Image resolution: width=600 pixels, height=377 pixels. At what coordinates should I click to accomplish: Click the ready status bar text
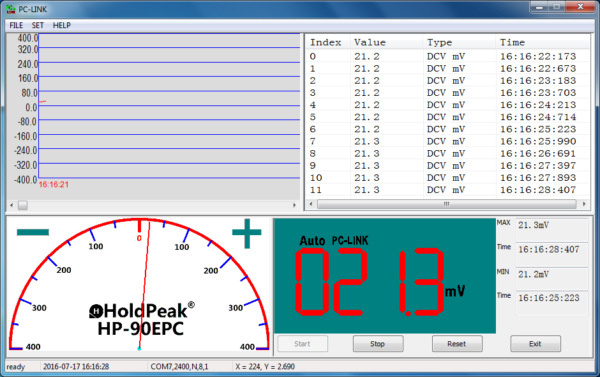(x=16, y=367)
